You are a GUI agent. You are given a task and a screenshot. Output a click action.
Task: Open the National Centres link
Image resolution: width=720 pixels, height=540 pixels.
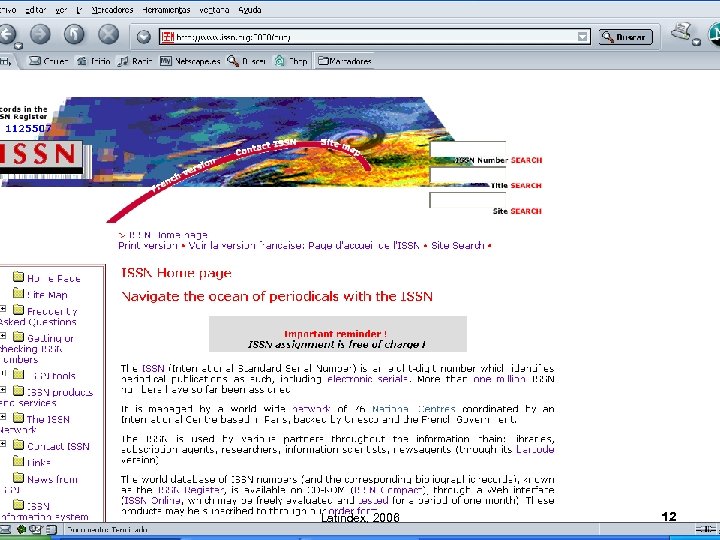(x=413, y=409)
